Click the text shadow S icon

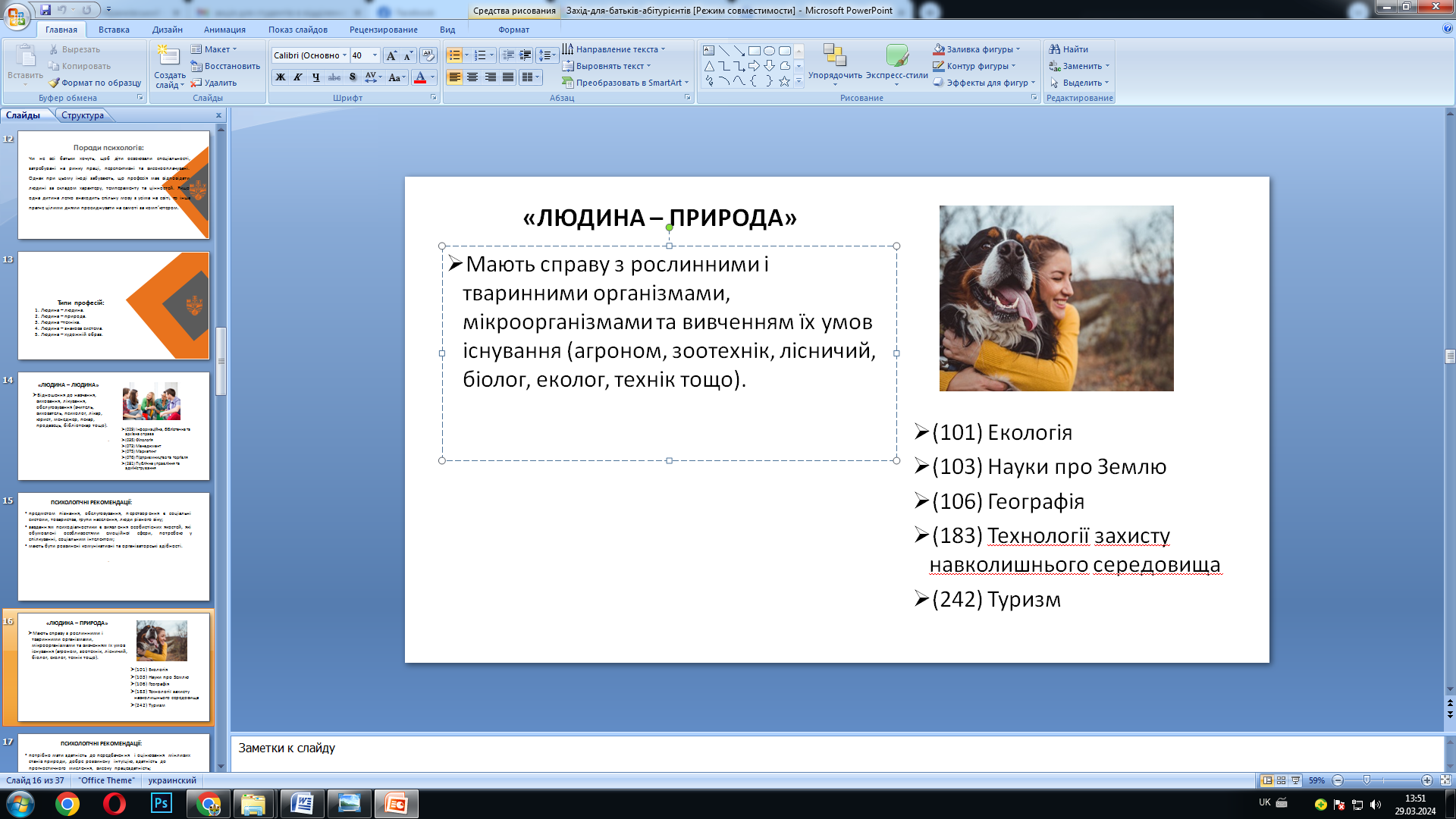click(x=353, y=77)
